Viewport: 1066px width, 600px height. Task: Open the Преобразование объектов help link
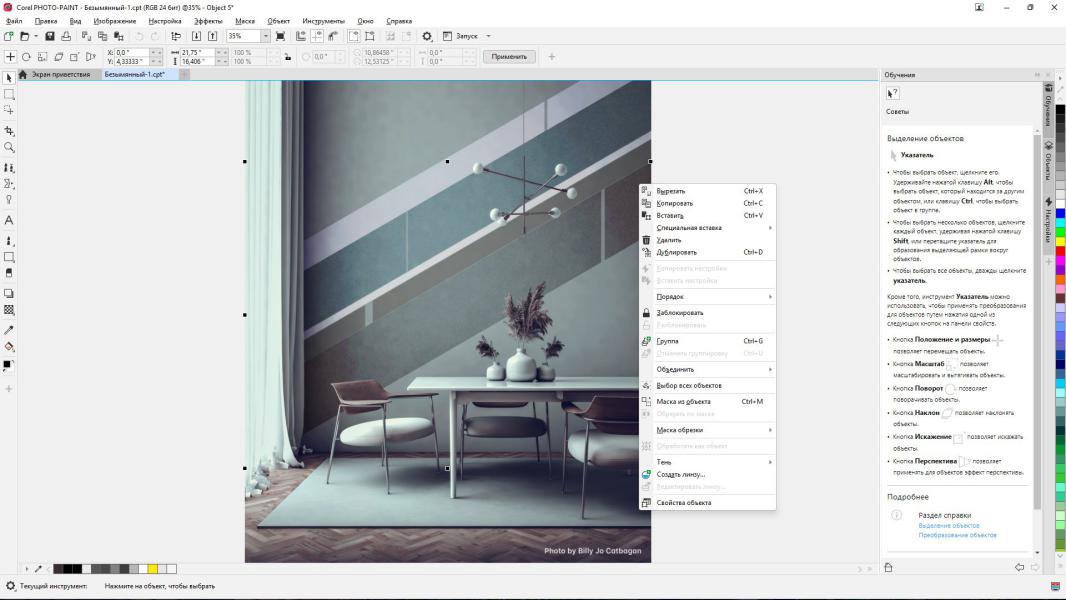(957, 535)
